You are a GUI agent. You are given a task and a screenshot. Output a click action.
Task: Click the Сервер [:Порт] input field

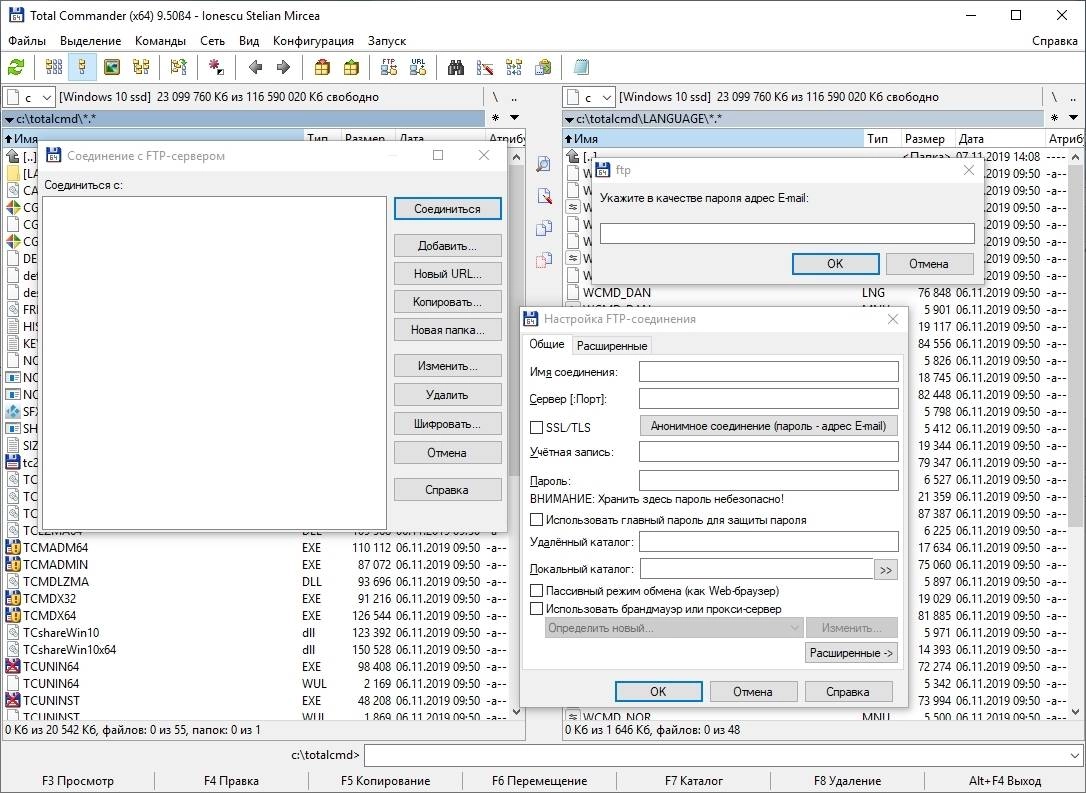click(x=769, y=398)
